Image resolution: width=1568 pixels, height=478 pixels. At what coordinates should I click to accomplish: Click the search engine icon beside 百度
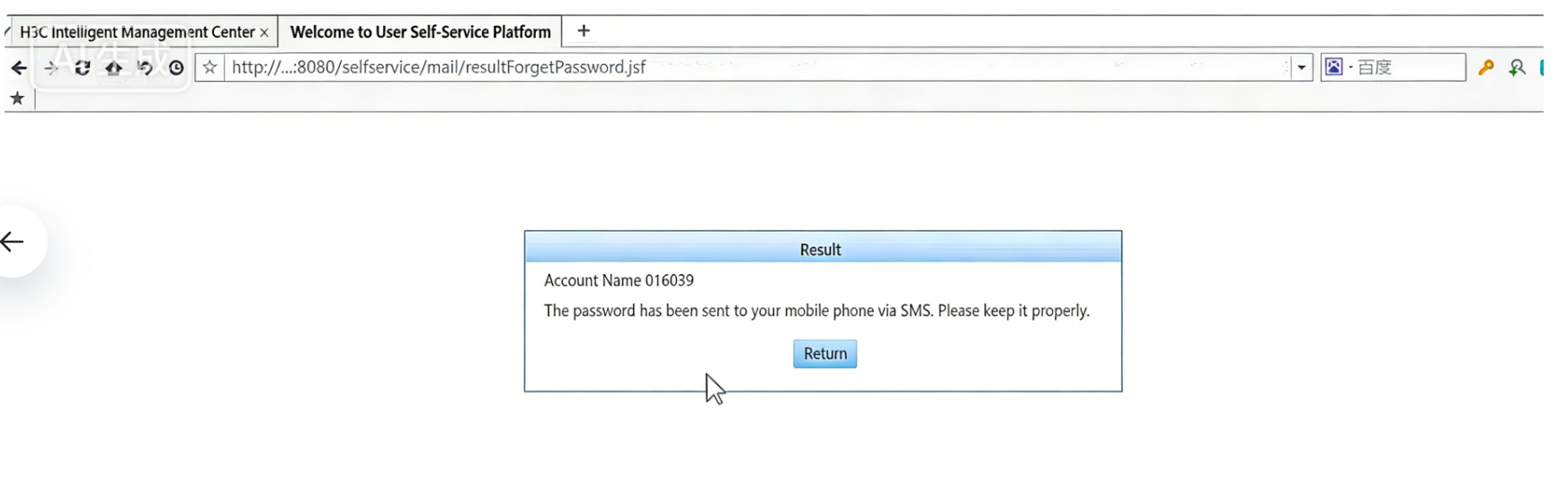tap(1334, 67)
